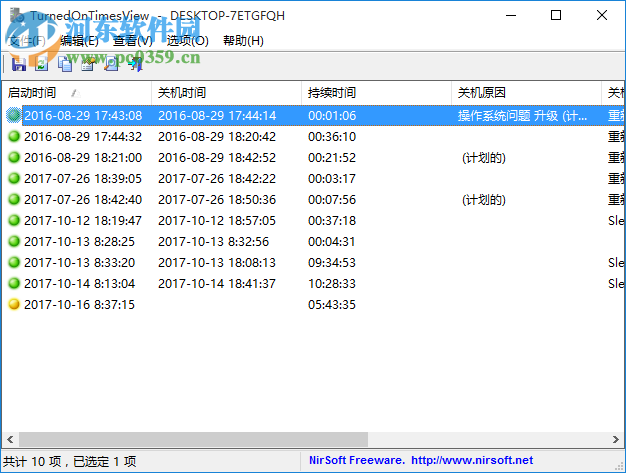Click shutdown time 2016-08-29 17:44:14

pyautogui.click(x=217, y=115)
